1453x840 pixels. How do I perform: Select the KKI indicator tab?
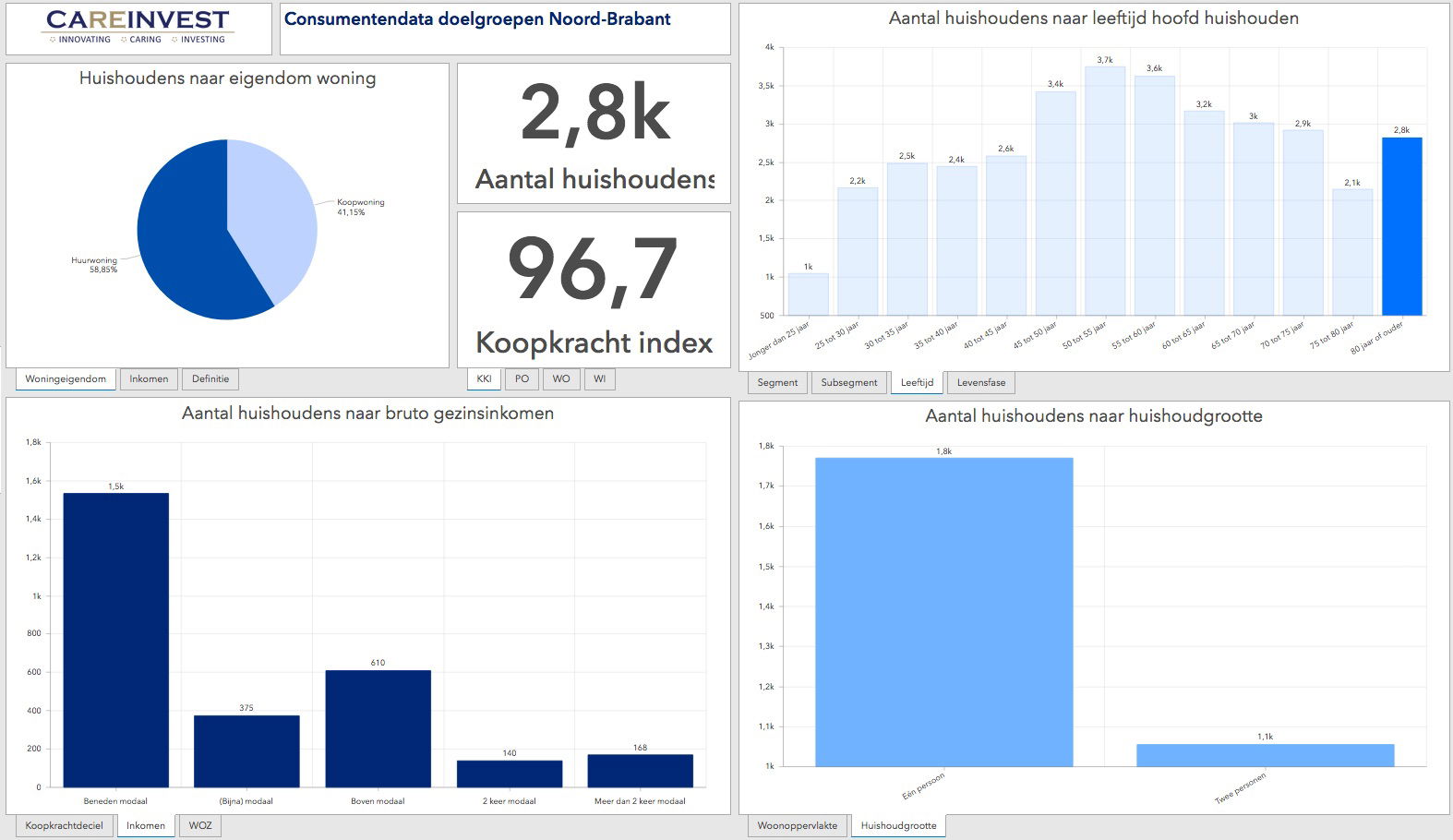484,379
